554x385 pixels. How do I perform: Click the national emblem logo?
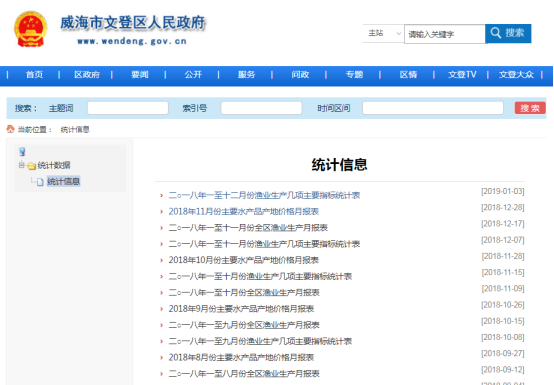[x=30, y=29]
